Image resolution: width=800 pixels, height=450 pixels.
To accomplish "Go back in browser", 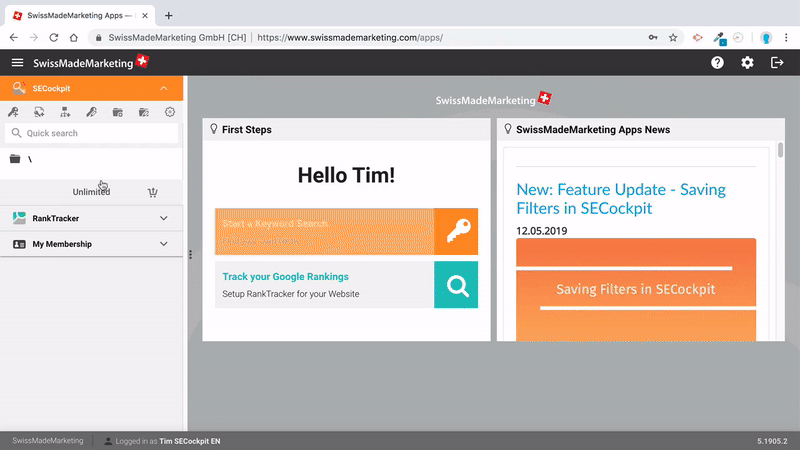I will (14, 37).
